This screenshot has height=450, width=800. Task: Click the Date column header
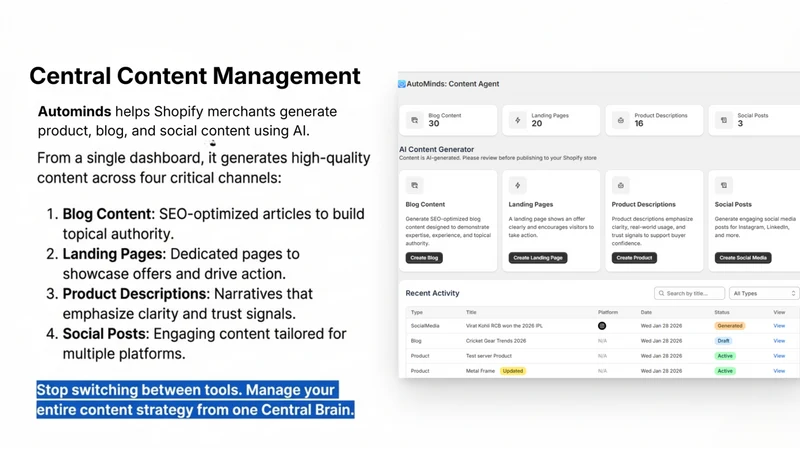(x=646, y=312)
